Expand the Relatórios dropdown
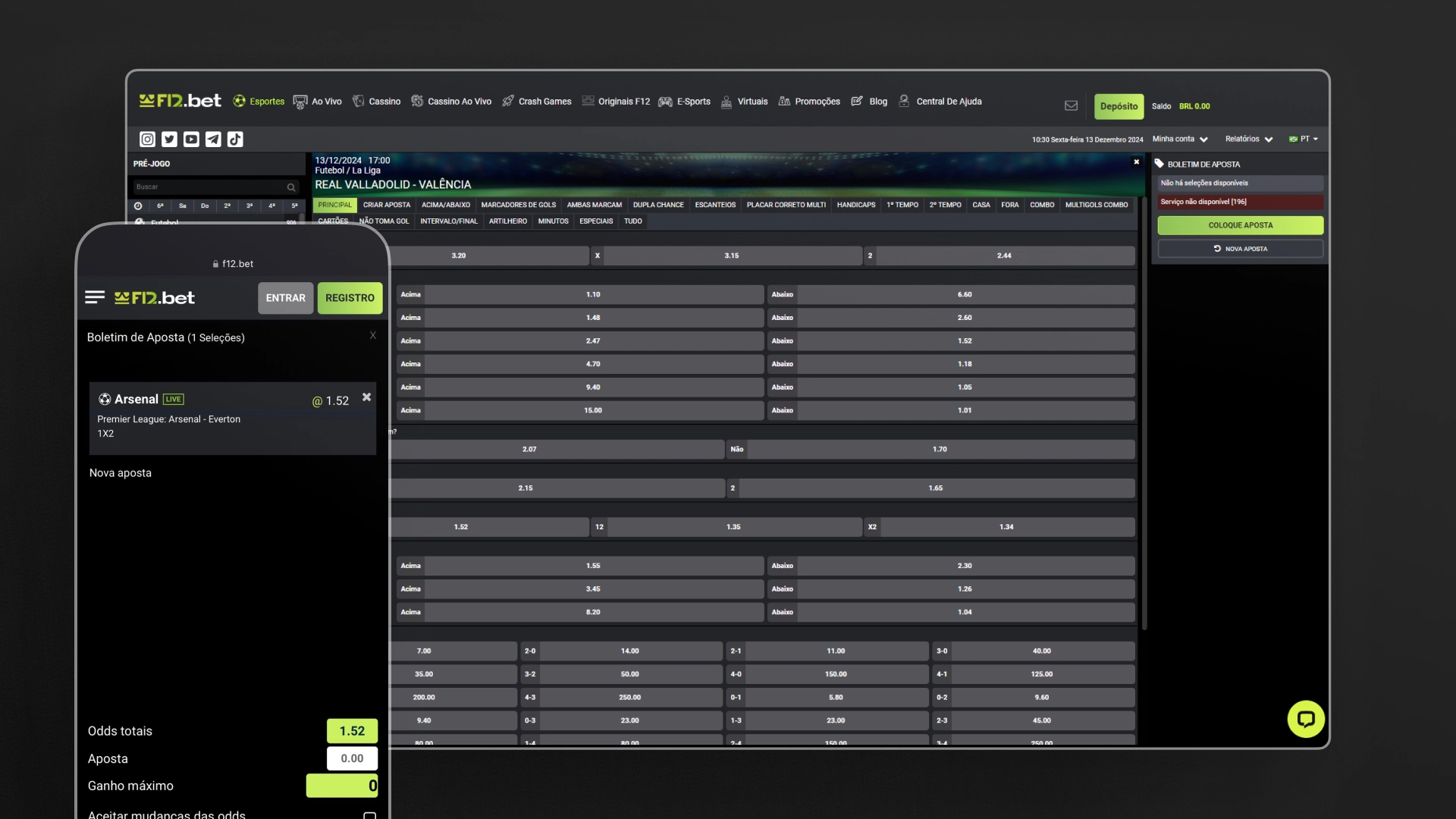Image resolution: width=1456 pixels, height=819 pixels. point(1249,140)
